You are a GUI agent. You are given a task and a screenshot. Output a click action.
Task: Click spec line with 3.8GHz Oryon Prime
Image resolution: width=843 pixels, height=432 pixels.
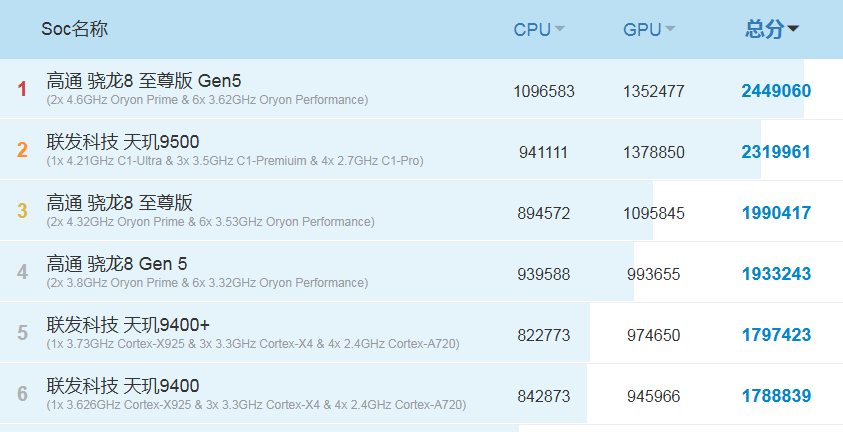(x=207, y=283)
